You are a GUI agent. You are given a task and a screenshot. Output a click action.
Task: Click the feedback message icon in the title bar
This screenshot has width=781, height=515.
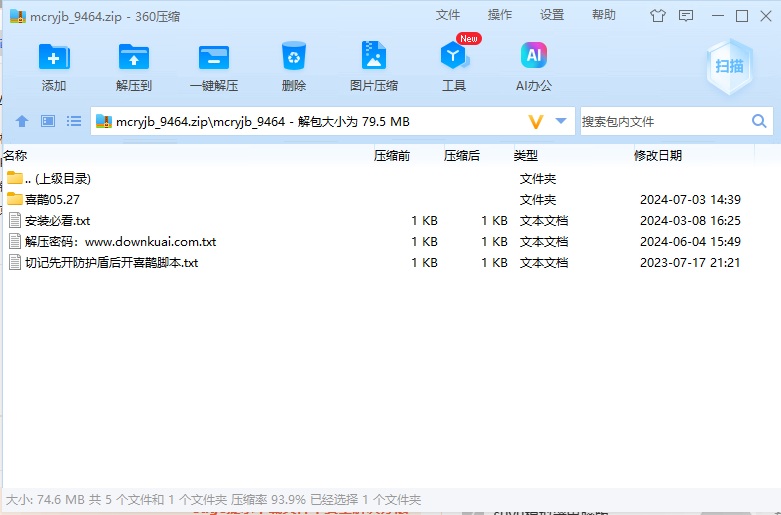686,16
